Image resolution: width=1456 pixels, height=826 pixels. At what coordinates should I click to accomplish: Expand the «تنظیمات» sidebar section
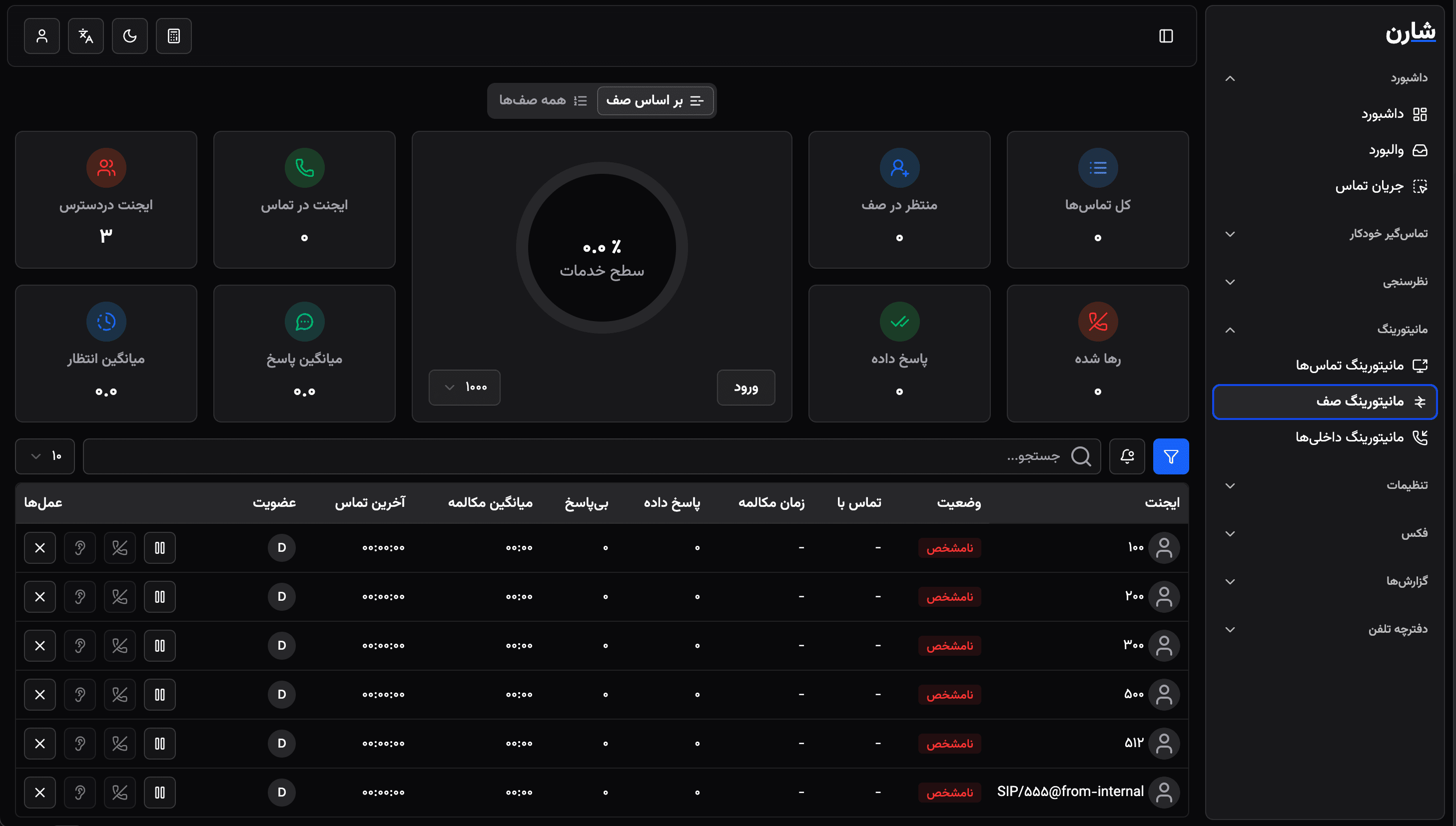(1326, 485)
